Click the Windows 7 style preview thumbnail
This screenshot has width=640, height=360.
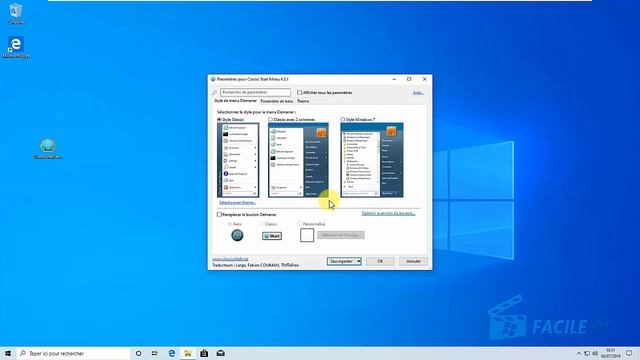pyautogui.click(x=372, y=160)
